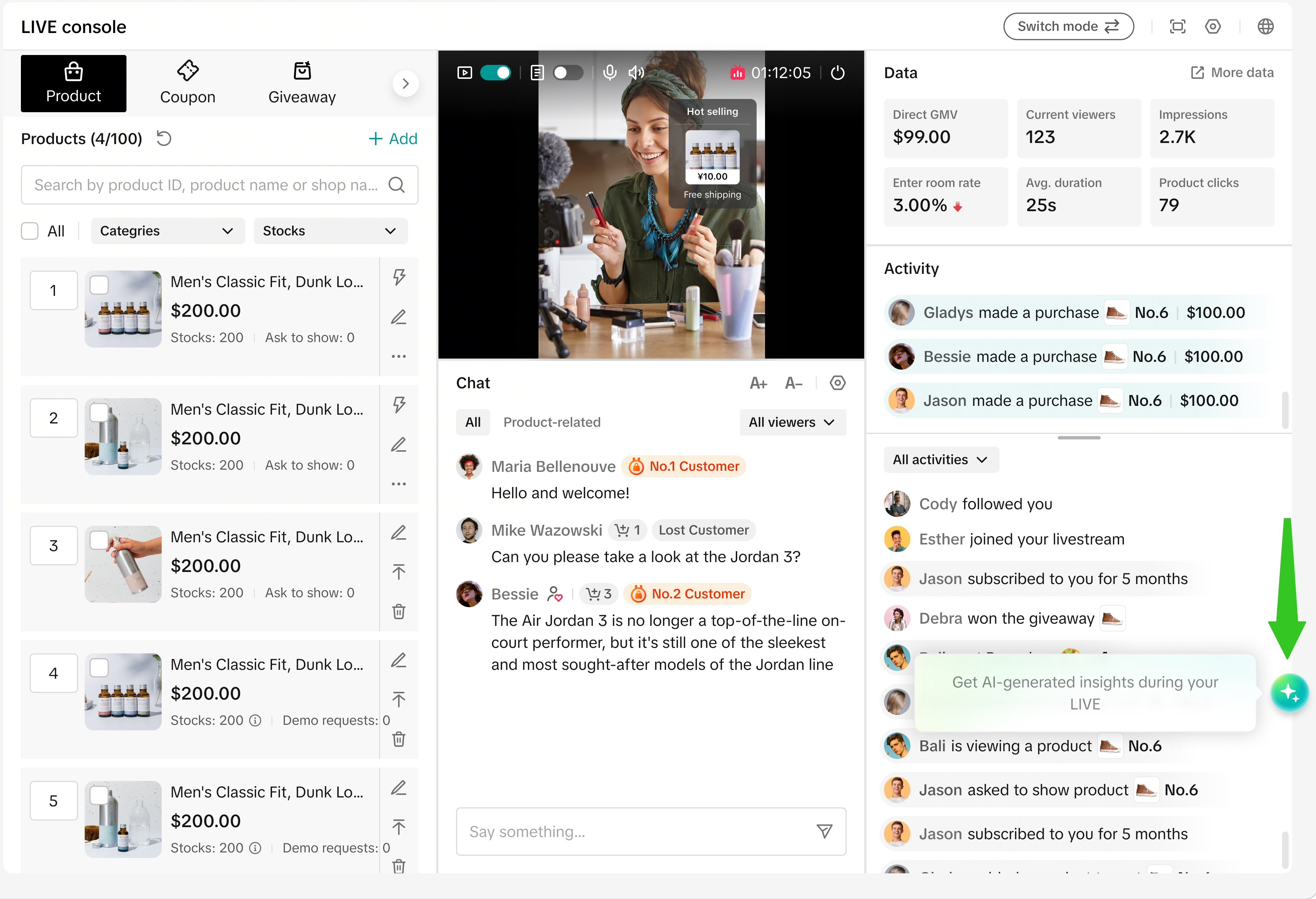Select the All chat filter
The image size is (1316, 899).
(473, 423)
